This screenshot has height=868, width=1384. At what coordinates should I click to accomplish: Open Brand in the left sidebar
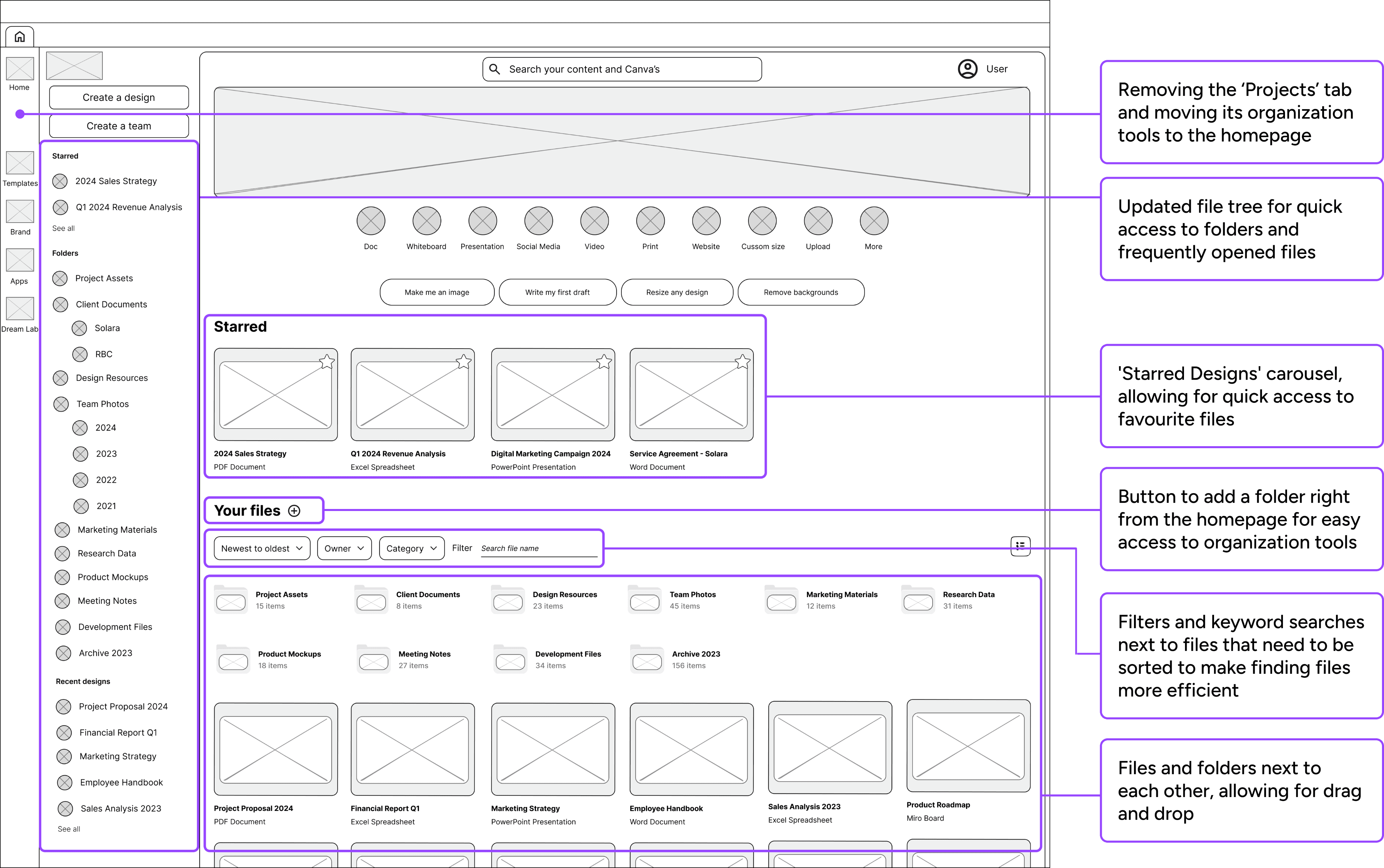(20, 218)
